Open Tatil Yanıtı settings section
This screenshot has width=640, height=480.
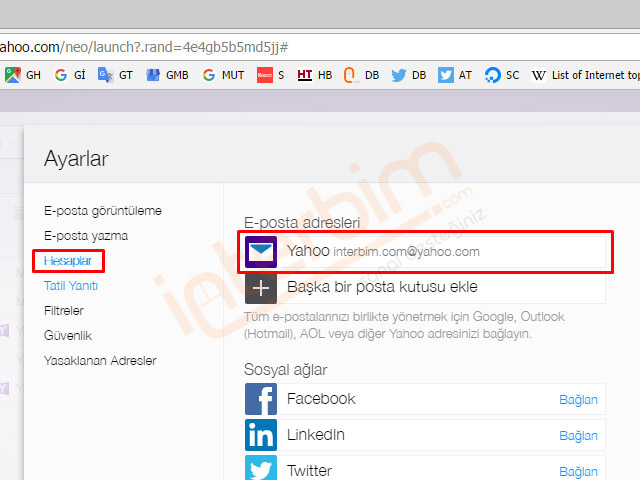tap(71, 286)
